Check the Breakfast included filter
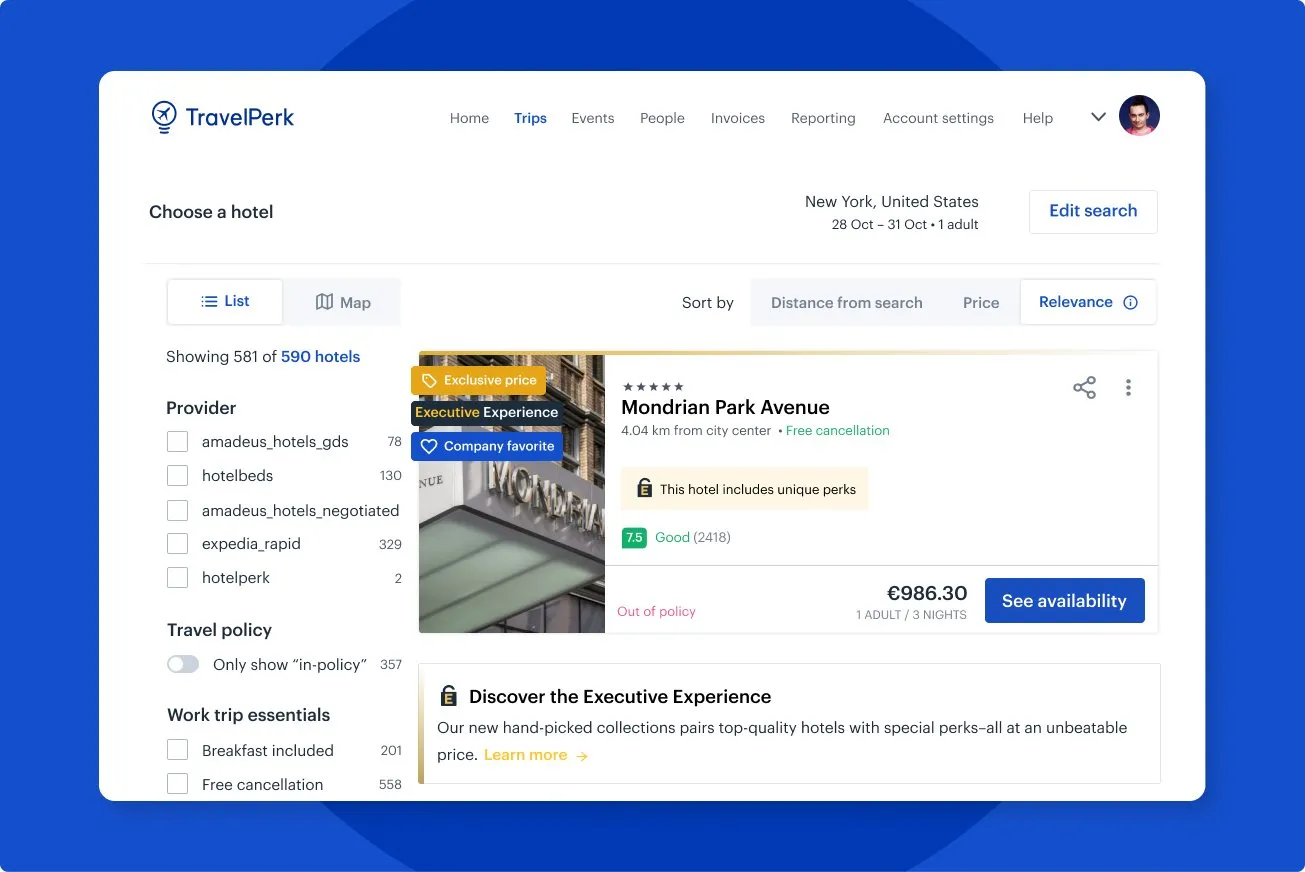Image resolution: width=1305 pixels, height=872 pixels. (x=177, y=750)
